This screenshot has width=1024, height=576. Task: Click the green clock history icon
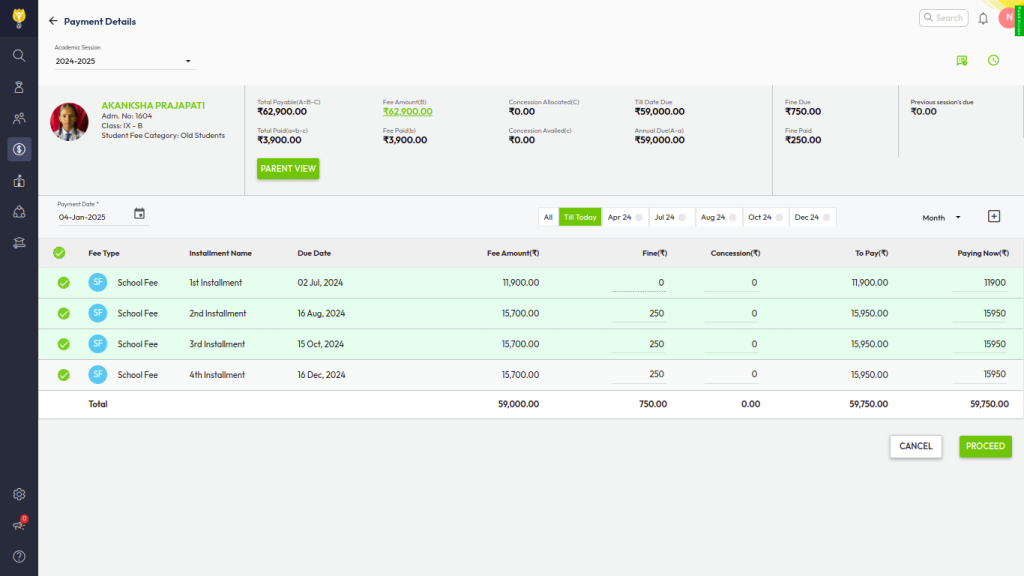[993, 60]
